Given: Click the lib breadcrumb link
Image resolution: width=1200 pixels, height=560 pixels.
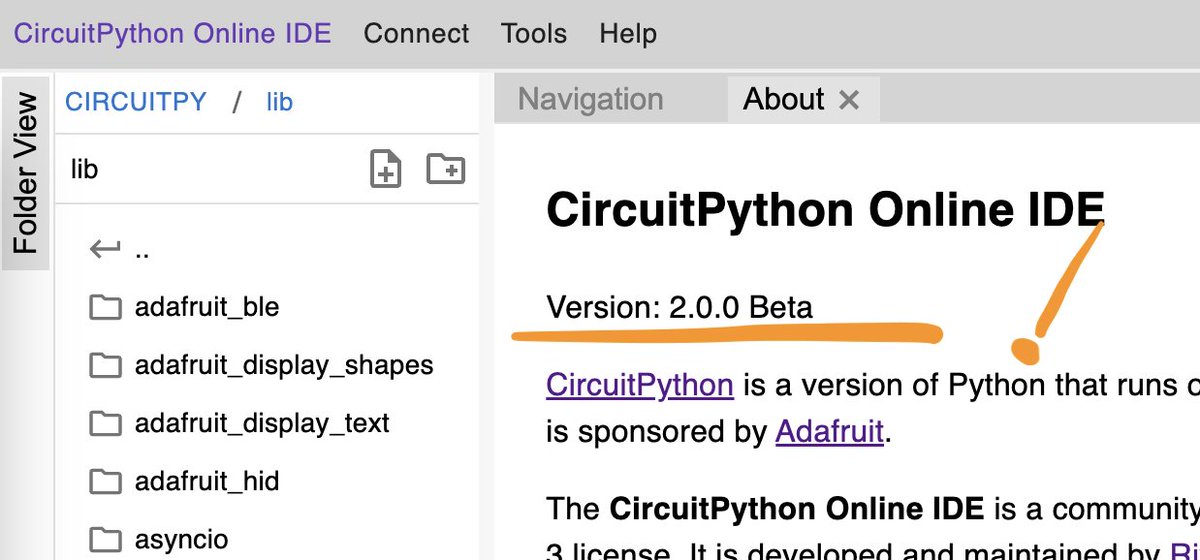Looking at the screenshot, I should click(x=279, y=101).
